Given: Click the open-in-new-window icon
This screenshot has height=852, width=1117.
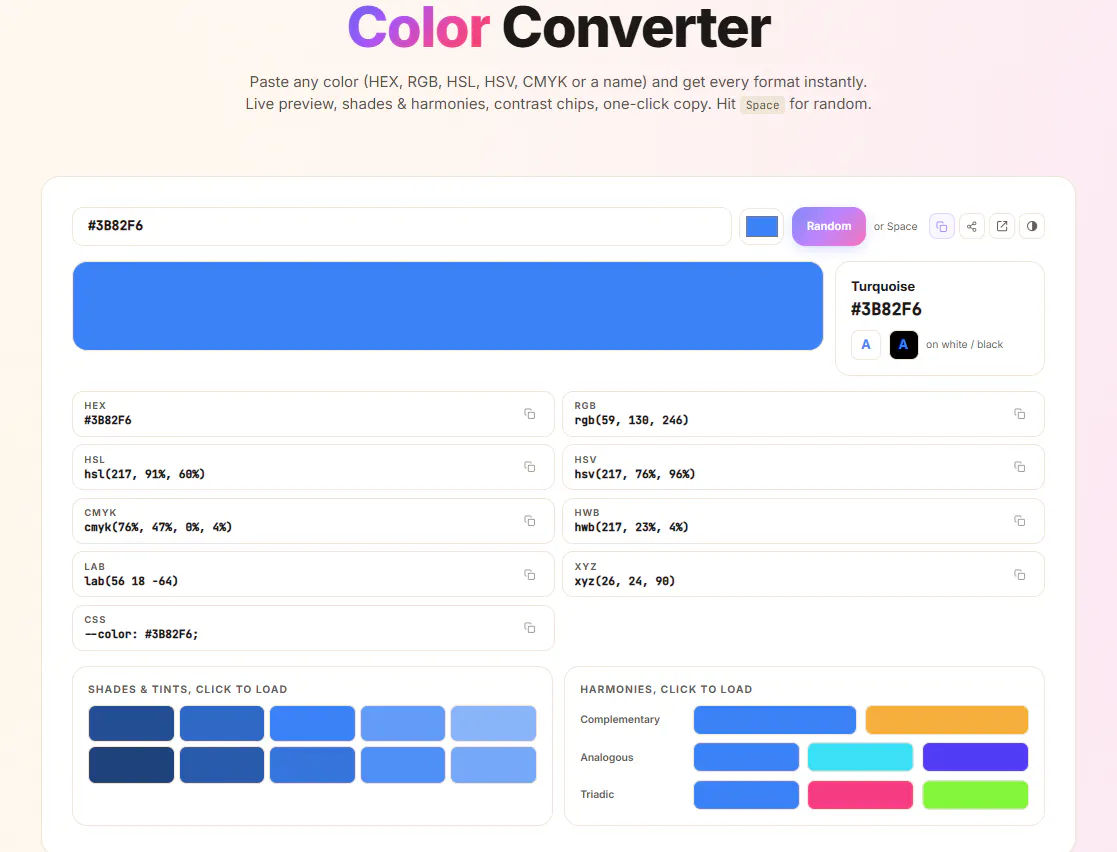Looking at the screenshot, I should (1002, 227).
